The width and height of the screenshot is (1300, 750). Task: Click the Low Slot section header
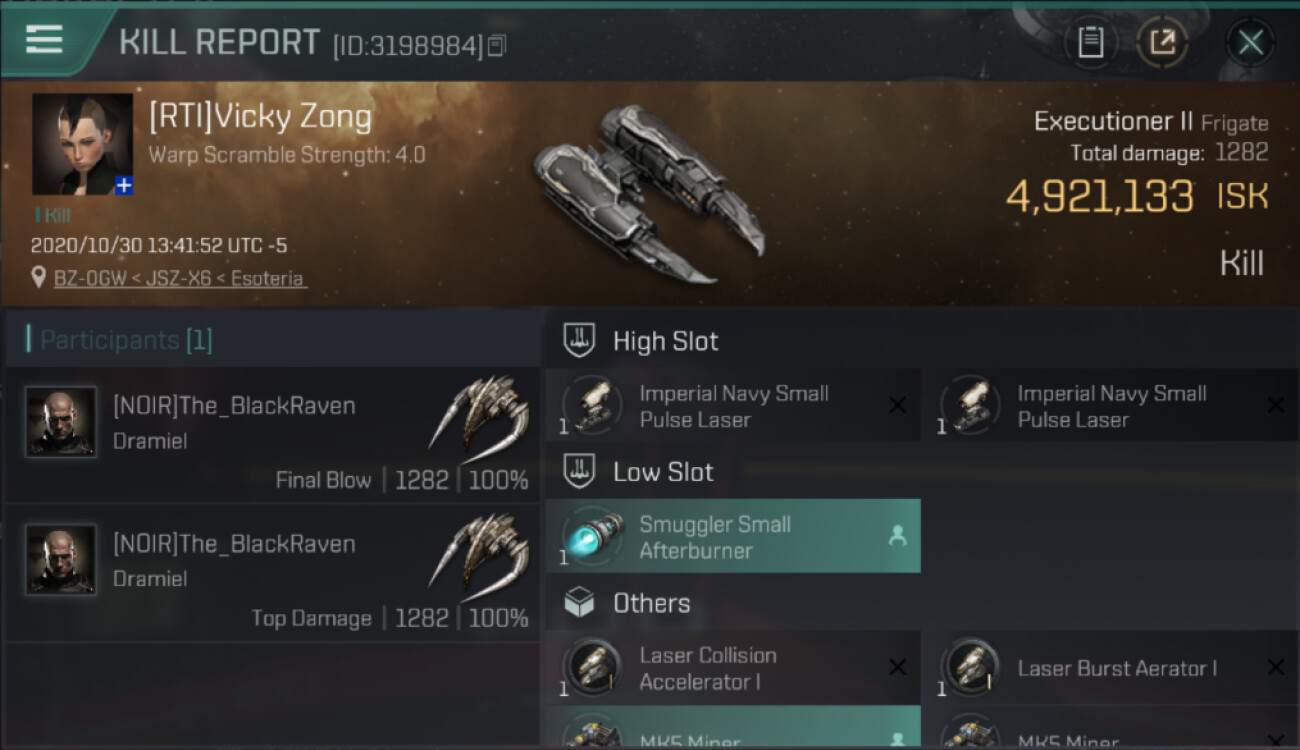click(x=663, y=472)
